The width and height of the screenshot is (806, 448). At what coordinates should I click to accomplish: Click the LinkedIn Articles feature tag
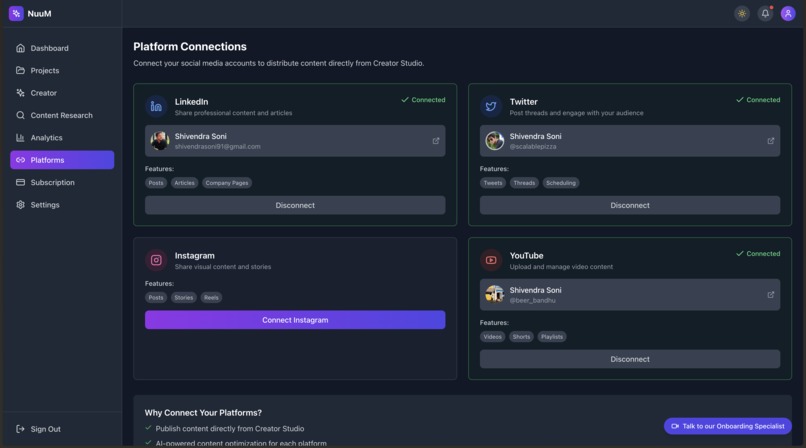[x=185, y=183]
